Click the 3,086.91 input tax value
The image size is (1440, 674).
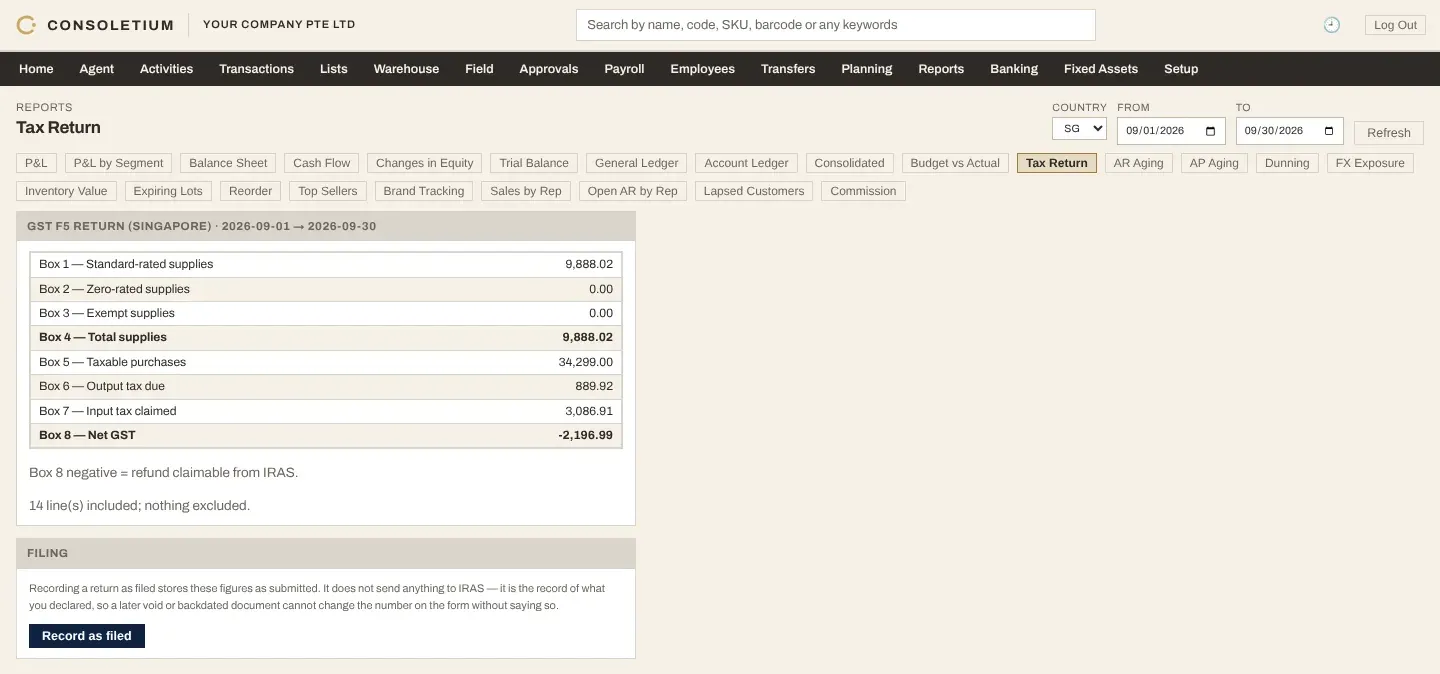tap(589, 411)
